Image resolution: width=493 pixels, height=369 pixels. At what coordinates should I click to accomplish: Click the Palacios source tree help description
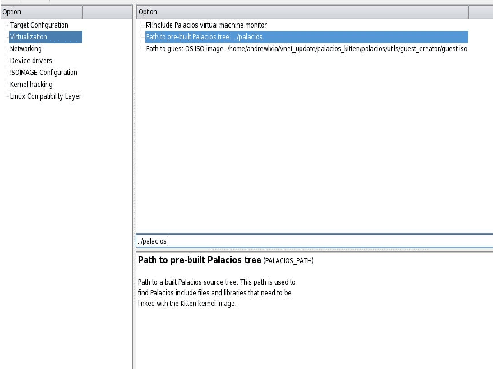(x=217, y=293)
